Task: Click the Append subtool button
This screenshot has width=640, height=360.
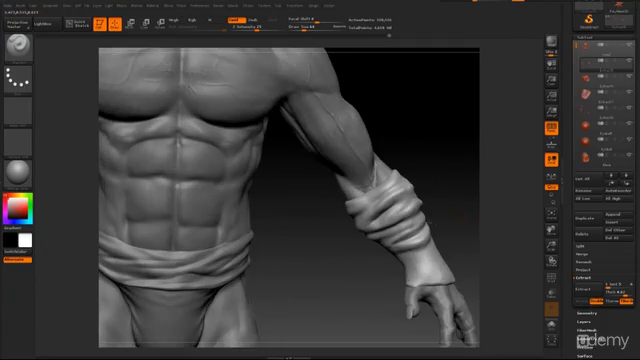Action: 618,214
